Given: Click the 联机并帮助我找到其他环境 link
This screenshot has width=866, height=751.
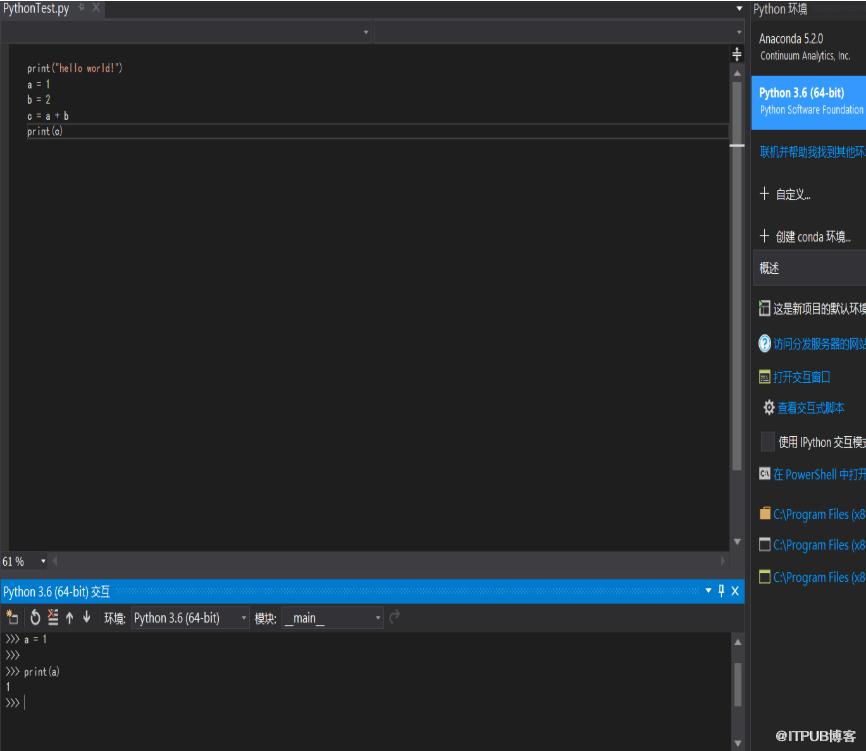Looking at the screenshot, I should 812,152.
